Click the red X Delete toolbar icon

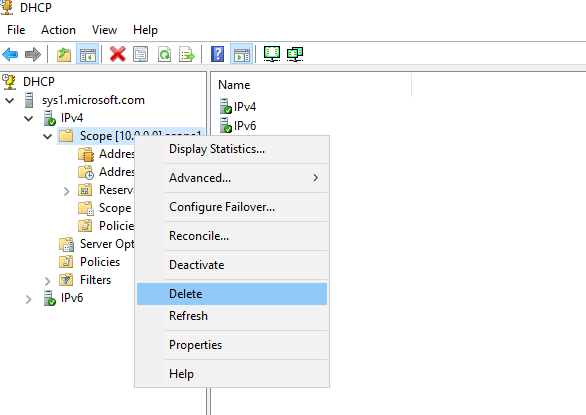(117, 54)
